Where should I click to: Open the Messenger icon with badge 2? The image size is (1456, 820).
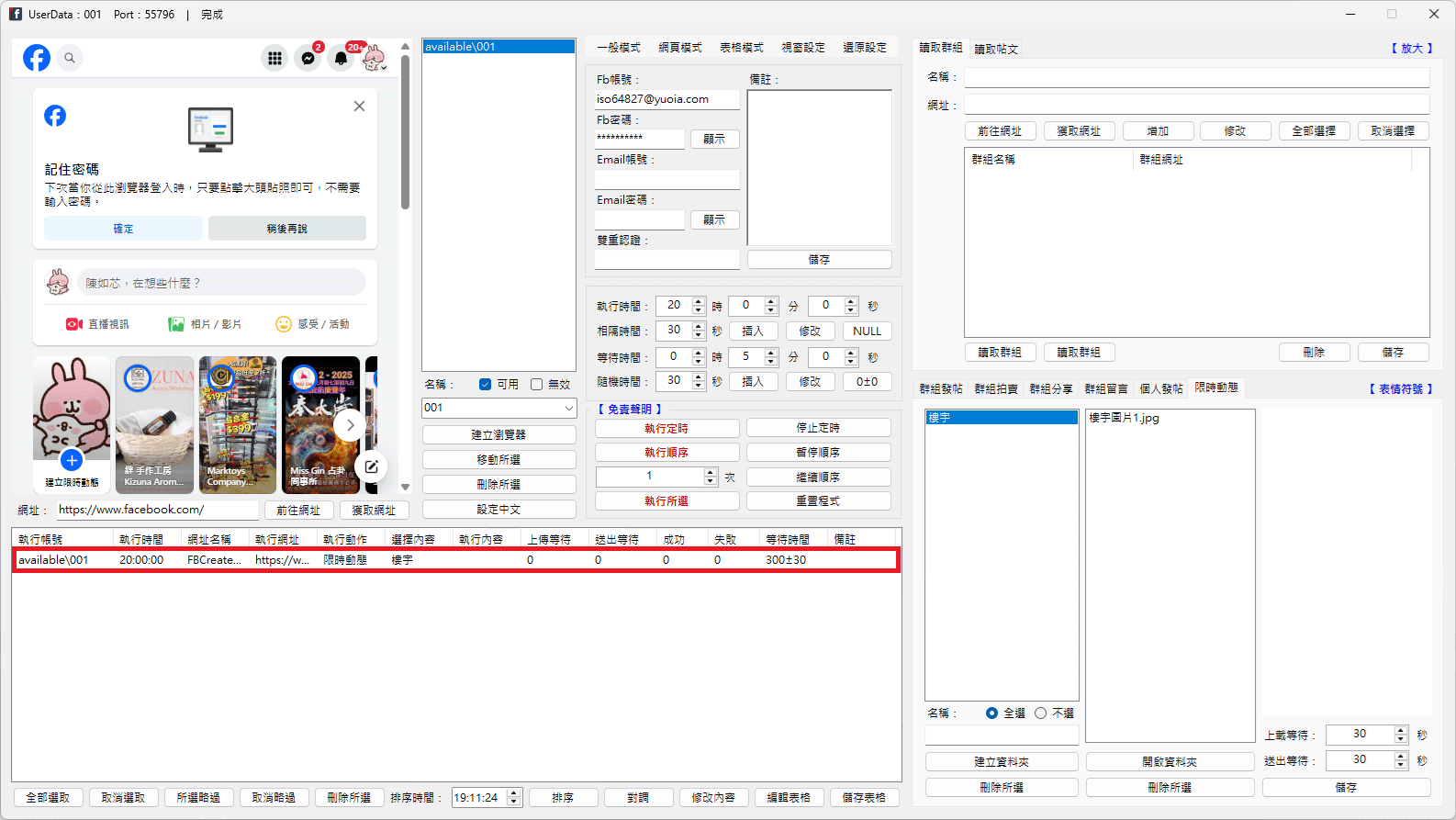(x=308, y=58)
